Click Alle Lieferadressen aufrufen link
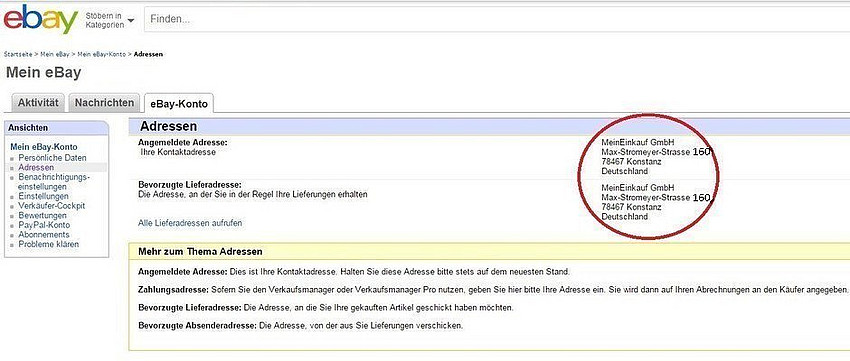The height and width of the screenshot is (361, 850). coord(190,223)
